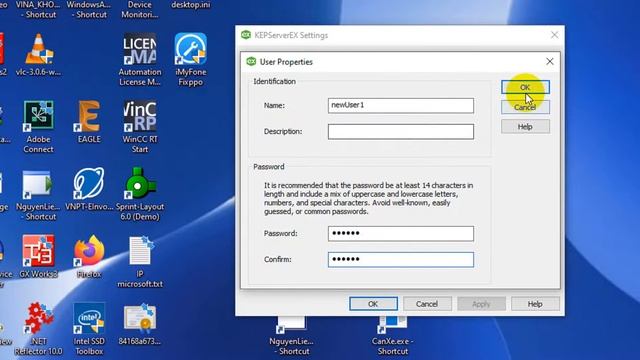Select the Intel SSD Toolbox icon
Screen dimensions: 640x360
pos(89,329)
